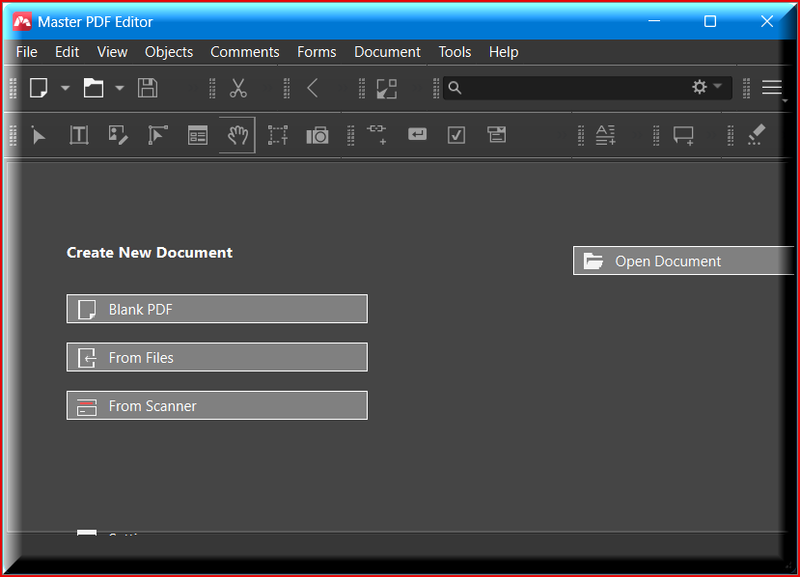Screen dimensions: 800x577
Task: Click the Cut scissors icon
Action: click(x=238, y=88)
